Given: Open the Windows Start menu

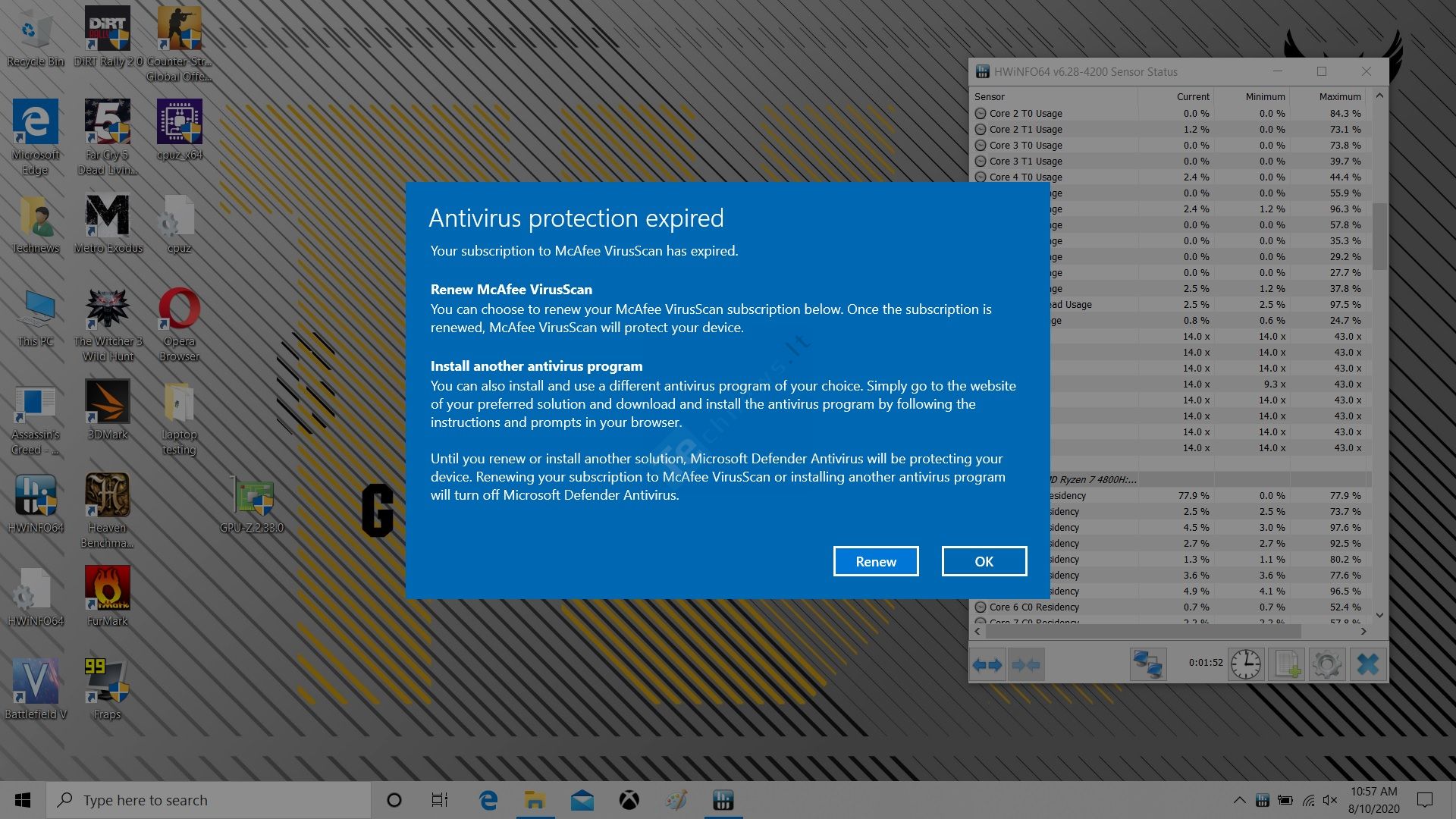Looking at the screenshot, I should (x=23, y=800).
